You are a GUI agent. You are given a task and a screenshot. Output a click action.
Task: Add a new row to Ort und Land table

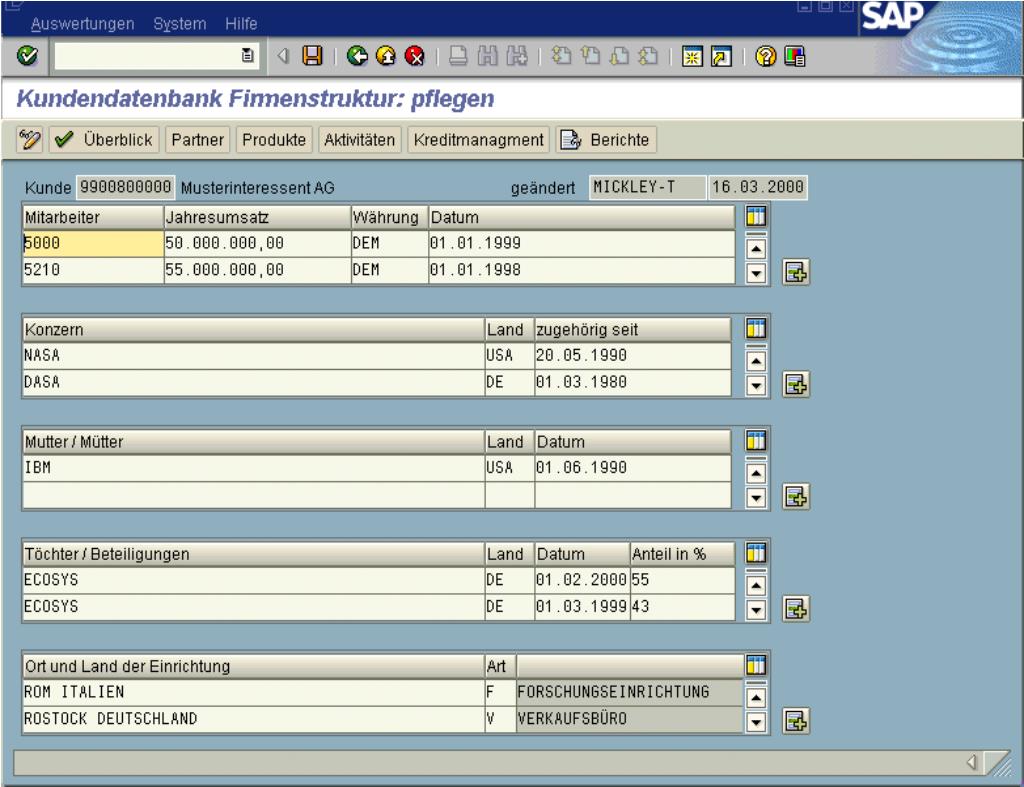[796, 722]
